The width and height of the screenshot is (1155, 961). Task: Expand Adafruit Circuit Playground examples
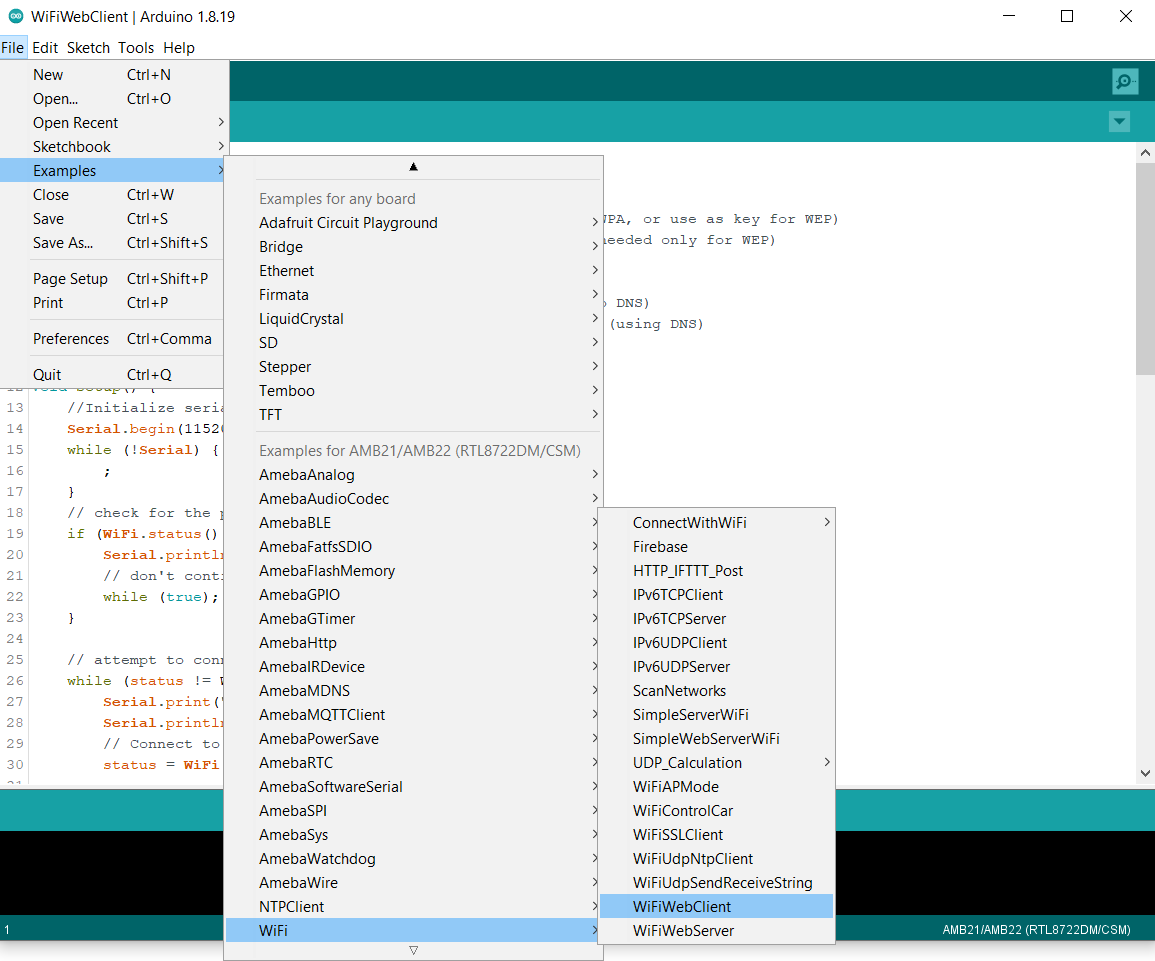click(413, 222)
